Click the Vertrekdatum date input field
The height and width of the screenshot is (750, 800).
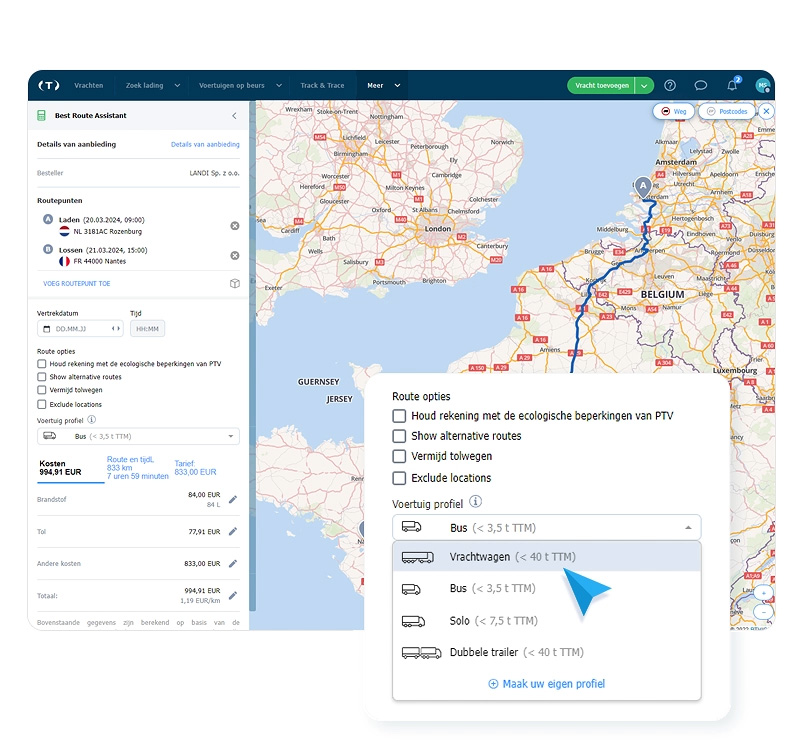tap(80, 329)
